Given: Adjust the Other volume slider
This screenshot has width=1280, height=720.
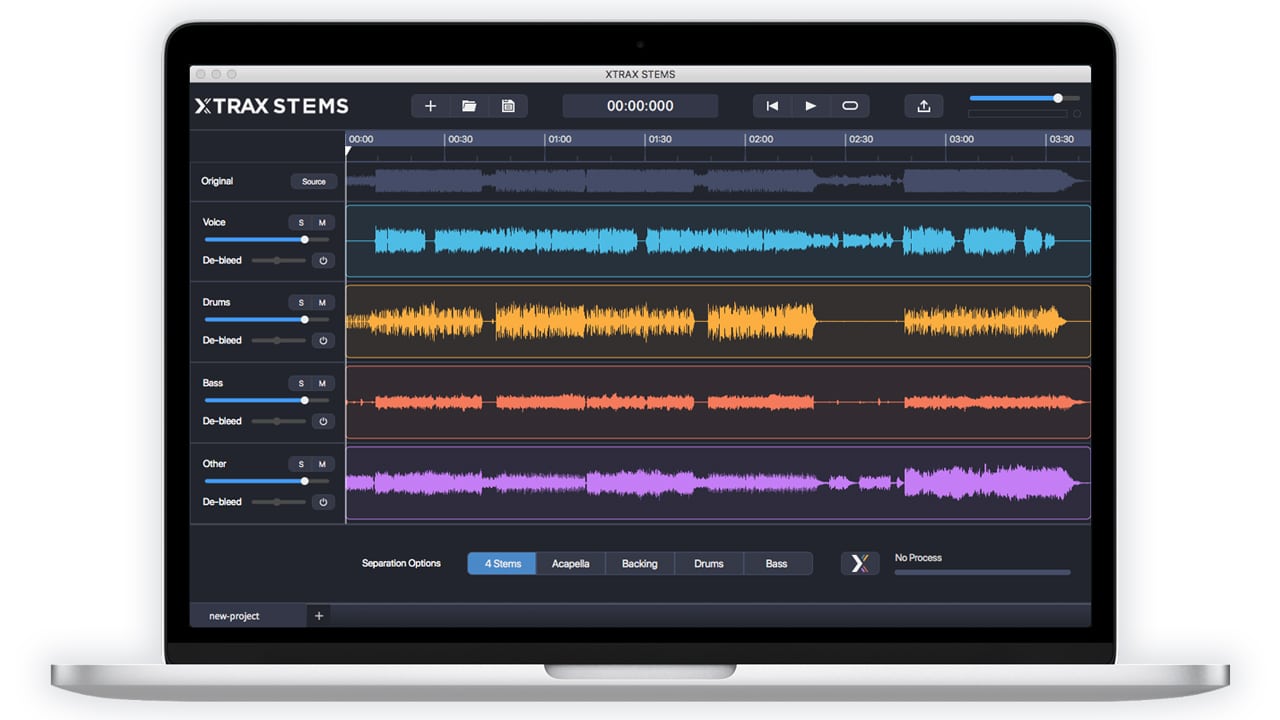Looking at the screenshot, I should [267, 481].
